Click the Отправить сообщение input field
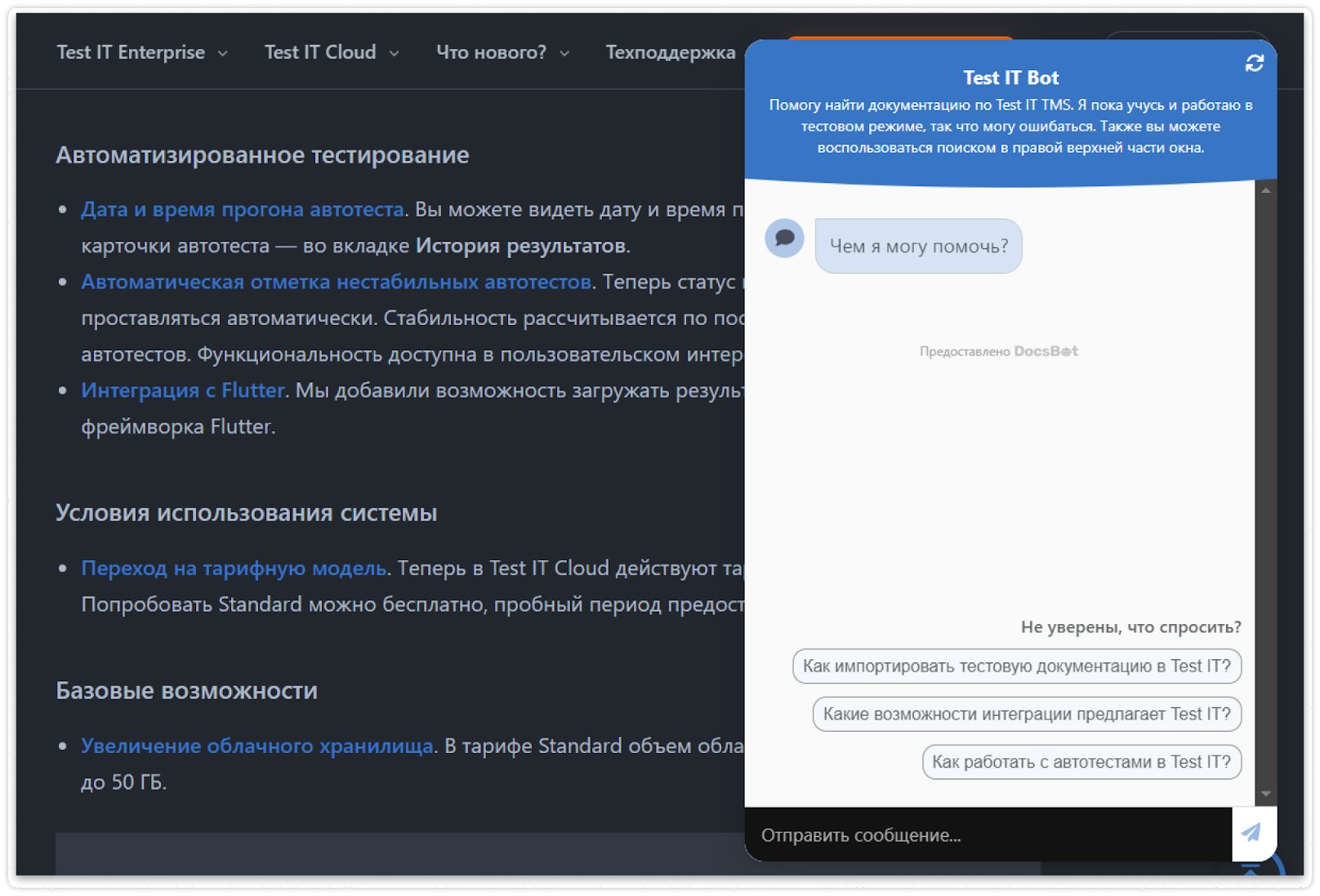The image size is (1320, 896). click(988, 835)
